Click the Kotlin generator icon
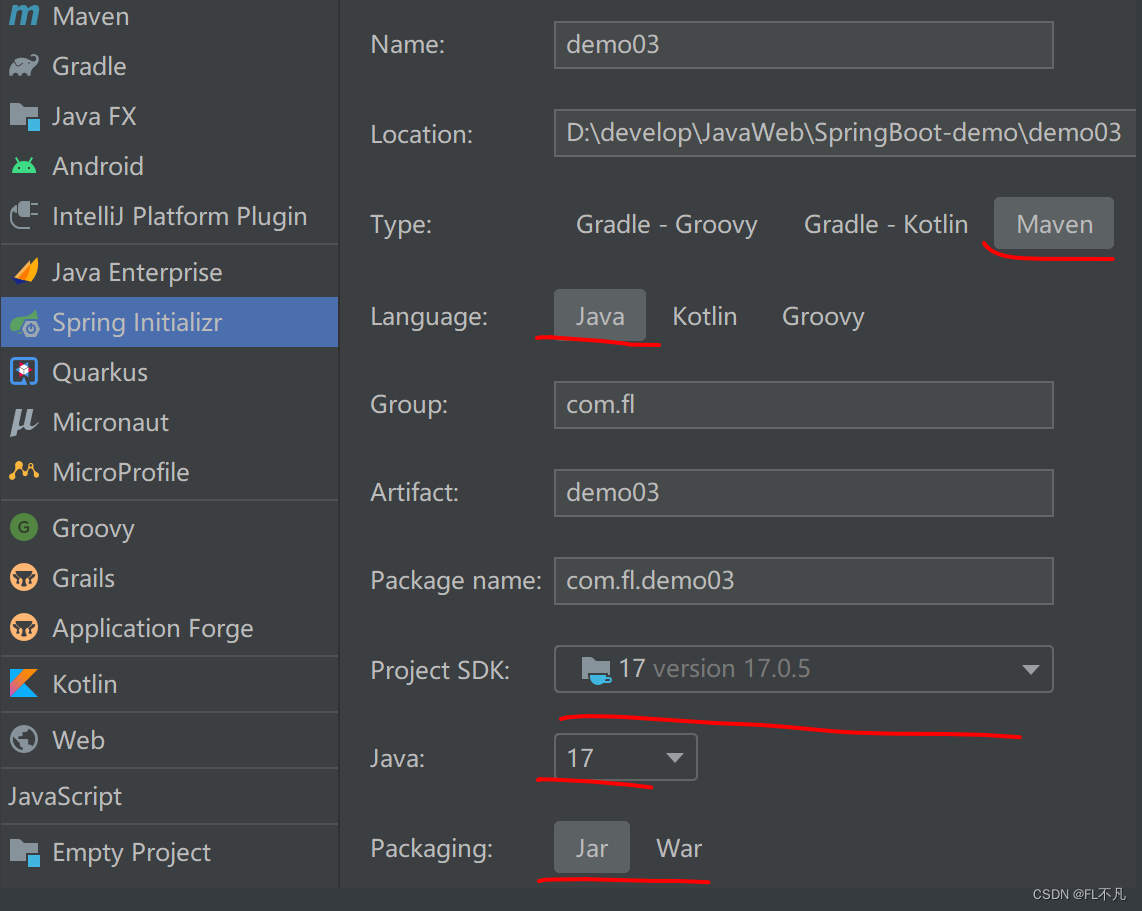This screenshot has height=911, width=1142. tap(25, 684)
